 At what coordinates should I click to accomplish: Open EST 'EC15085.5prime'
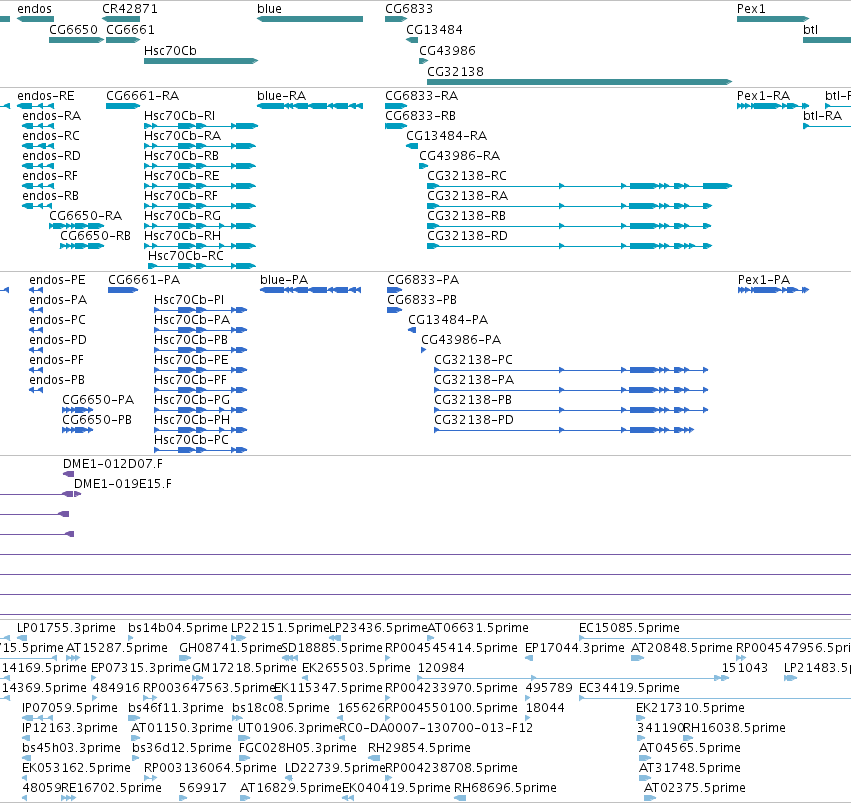629,628
